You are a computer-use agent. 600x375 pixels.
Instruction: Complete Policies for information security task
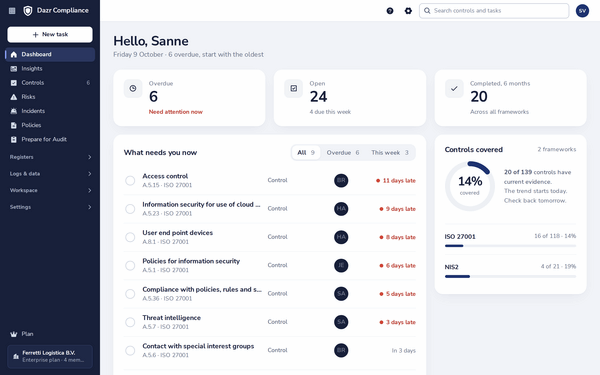pos(130,265)
